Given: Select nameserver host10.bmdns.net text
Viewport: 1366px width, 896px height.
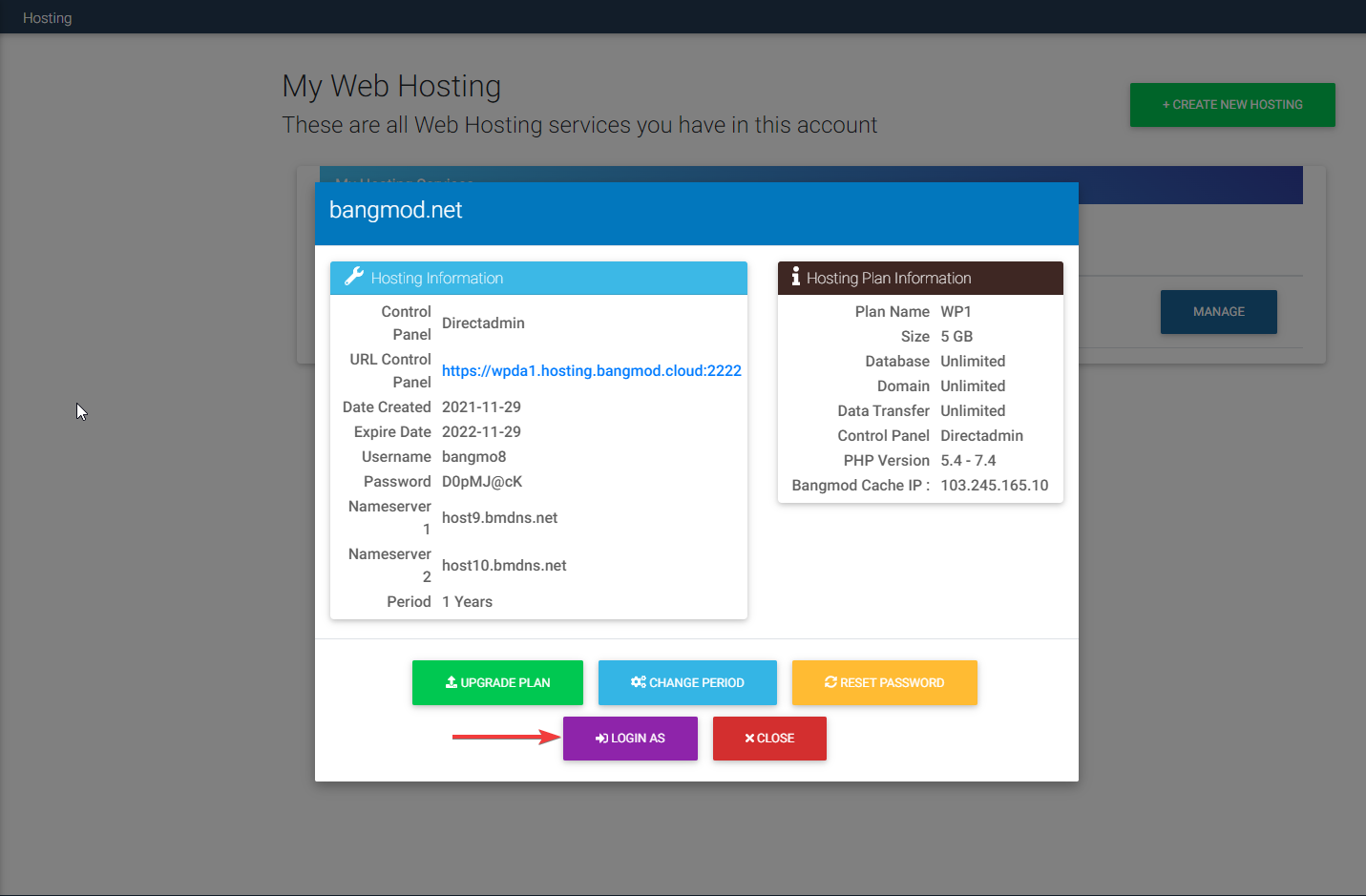Looking at the screenshot, I should coord(504,566).
